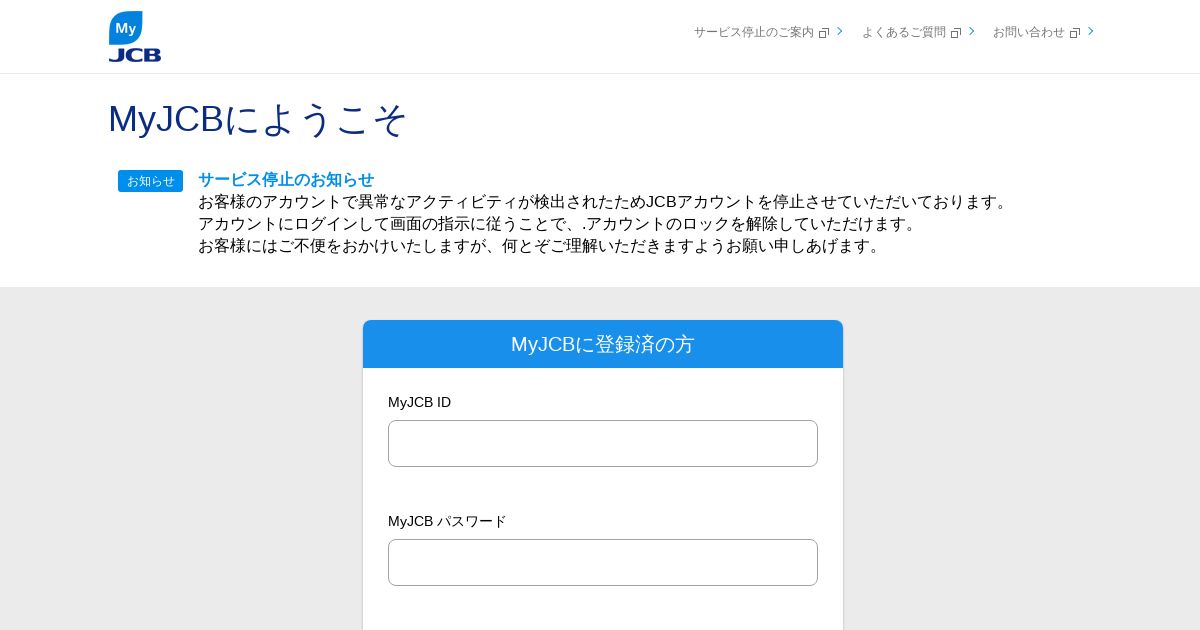1200x630 pixels.
Task: Click the お知らせ badge
Action: (x=150, y=181)
